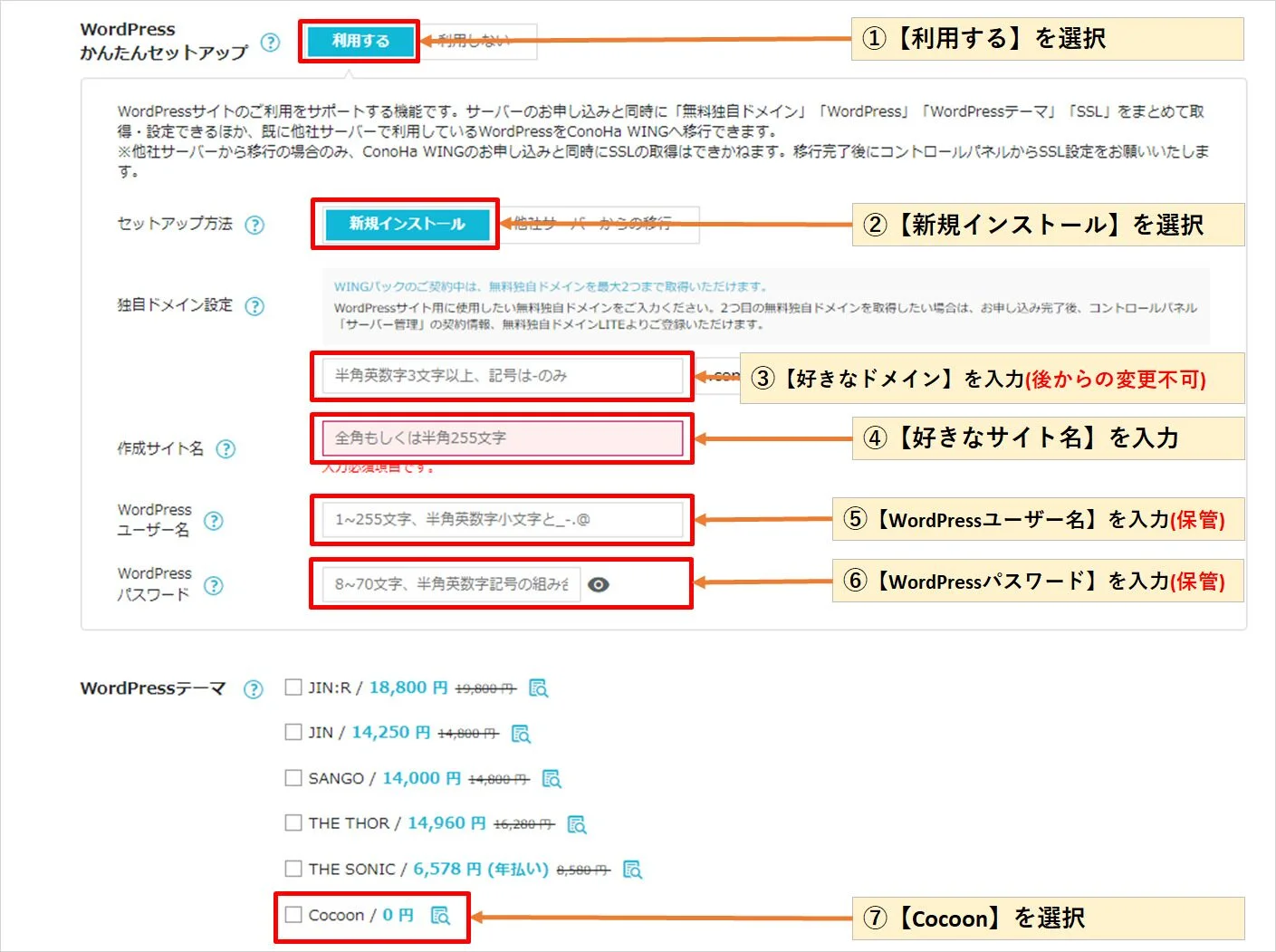Image resolution: width=1276 pixels, height=952 pixels.
Task: Check the Cocoon theme checkbox
Action: pos(293,915)
